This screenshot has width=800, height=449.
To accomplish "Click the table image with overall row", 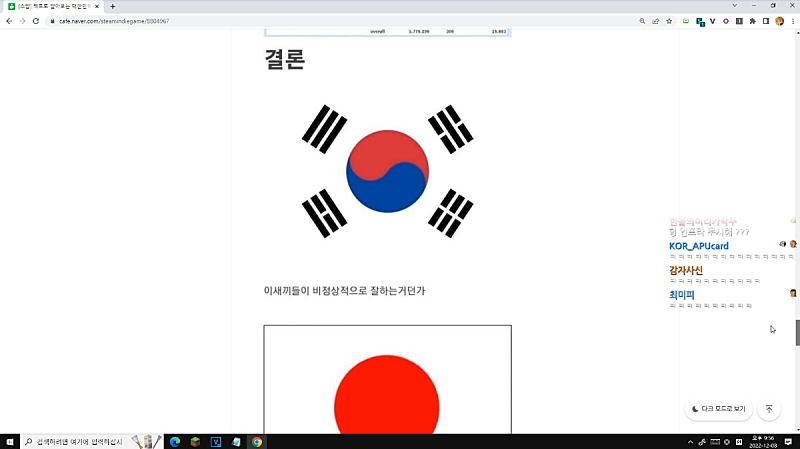I will click(387, 32).
